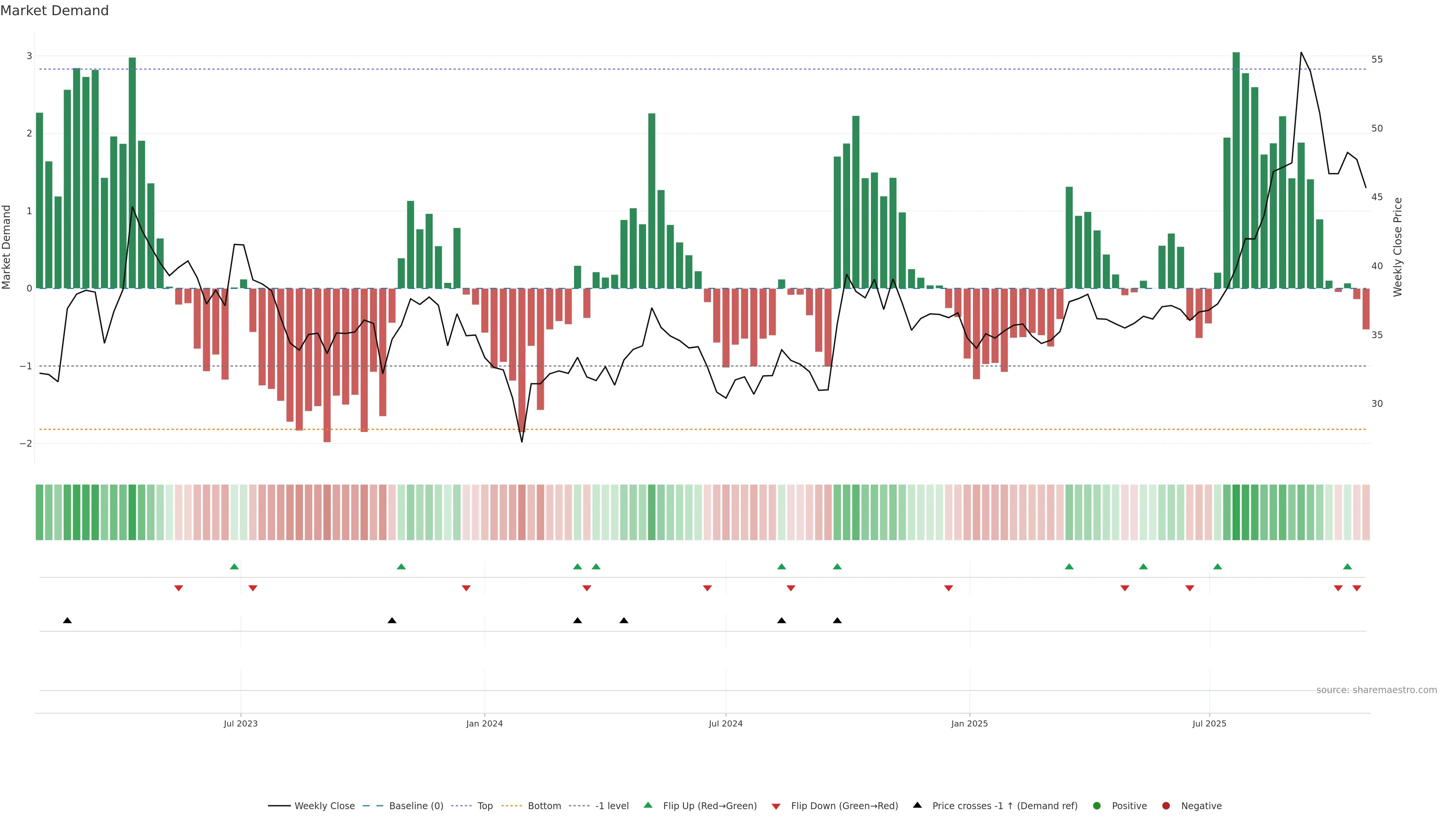Click the green Positive circle in legend
The image size is (1456, 819).
(x=1097, y=805)
